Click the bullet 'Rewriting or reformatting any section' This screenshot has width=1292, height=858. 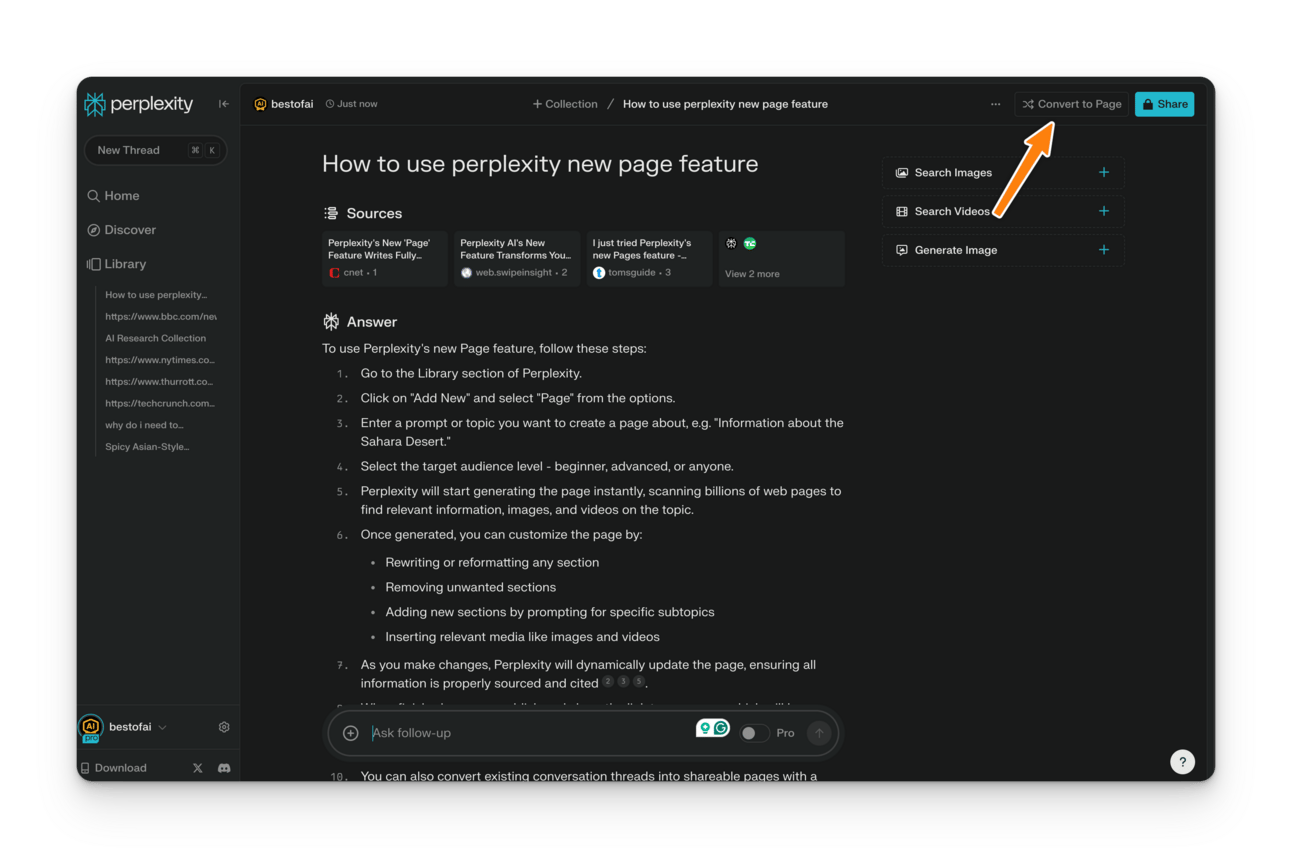coord(492,562)
